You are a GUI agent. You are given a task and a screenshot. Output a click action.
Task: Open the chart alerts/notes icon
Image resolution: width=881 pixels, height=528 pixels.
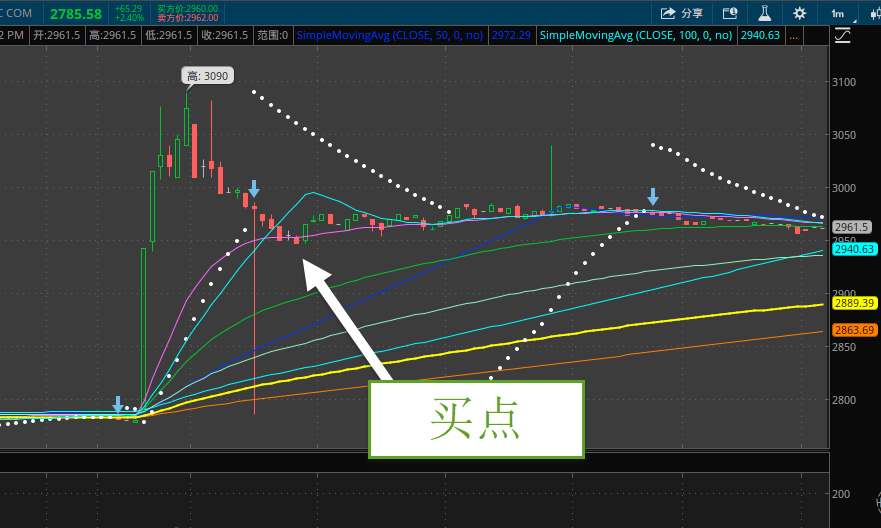tap(729, 13)
